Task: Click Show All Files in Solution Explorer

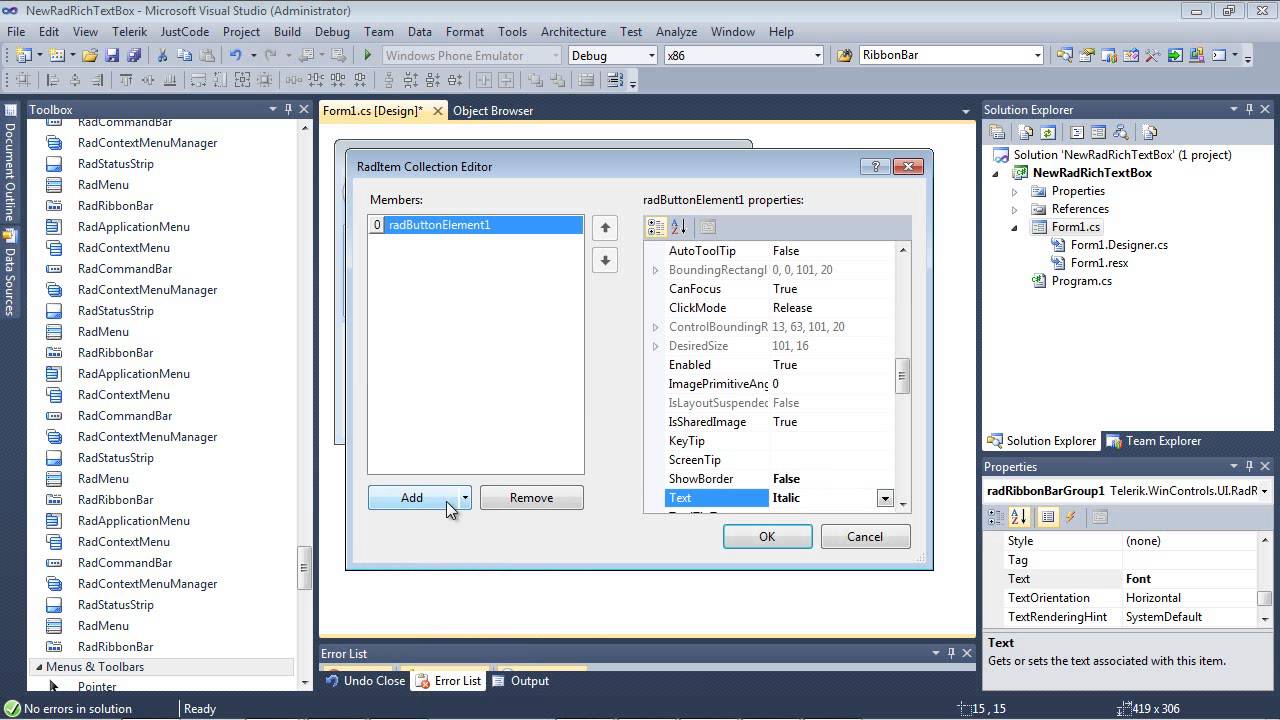Action: click(1026, 132)
